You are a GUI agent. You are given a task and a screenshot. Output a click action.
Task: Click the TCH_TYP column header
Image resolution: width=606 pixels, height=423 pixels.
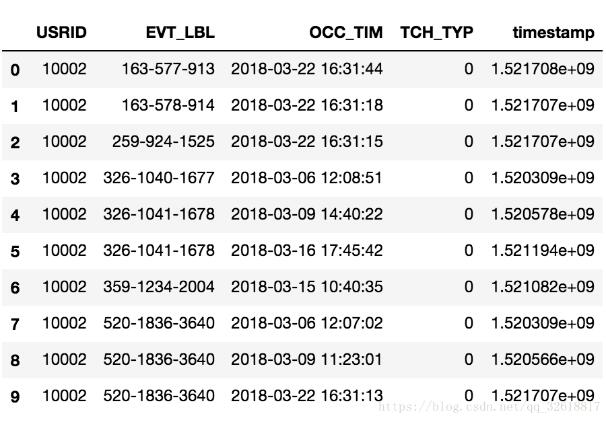click(x=437, y=33)
